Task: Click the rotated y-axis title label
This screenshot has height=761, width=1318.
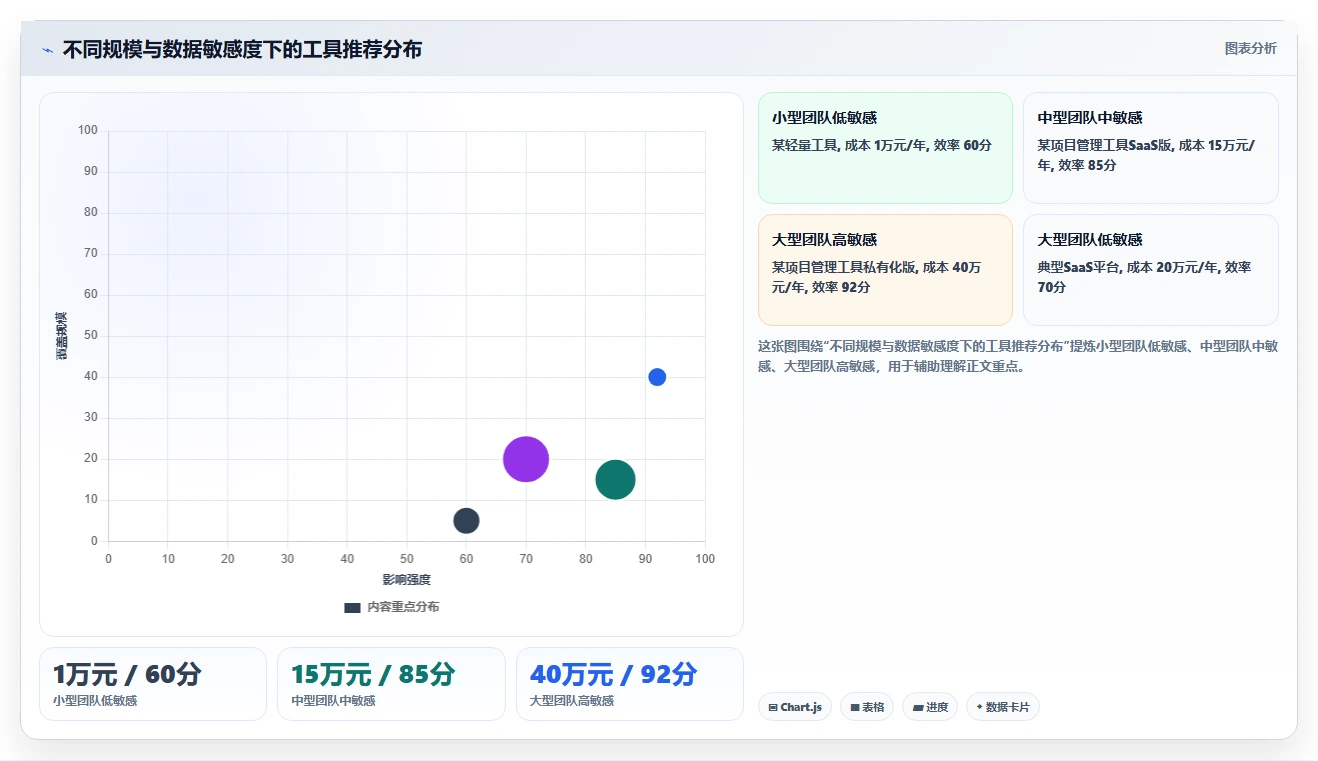Action: point(62,335)
